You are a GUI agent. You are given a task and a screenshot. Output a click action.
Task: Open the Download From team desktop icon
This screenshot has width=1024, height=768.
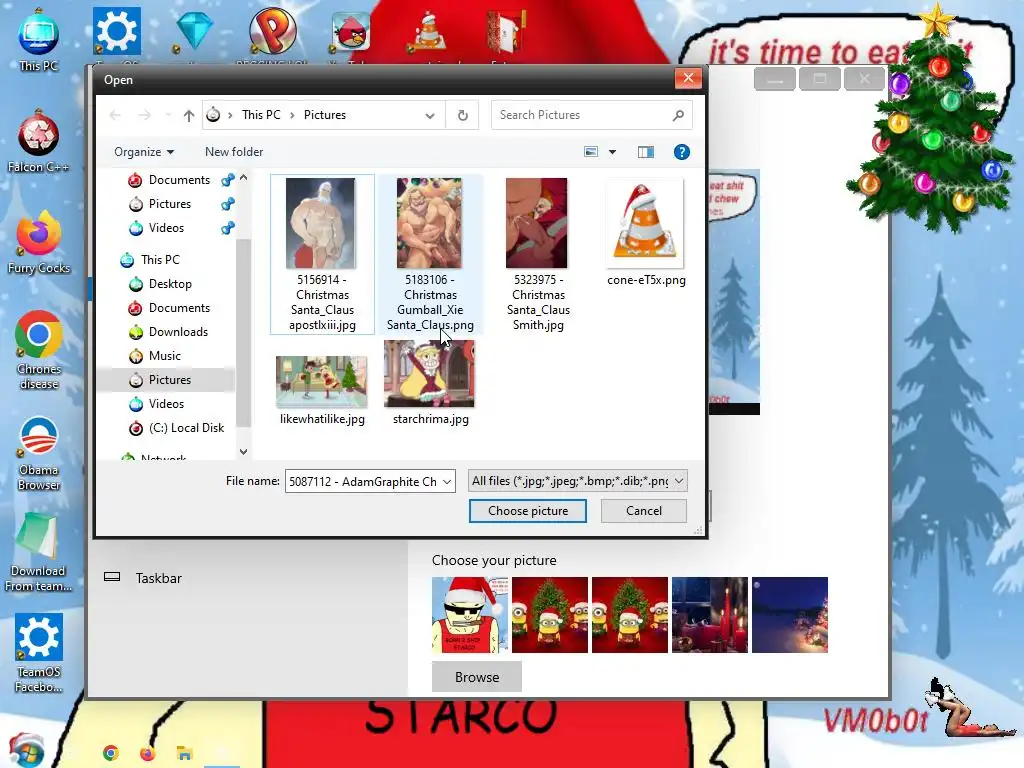(x=38, y=552)
